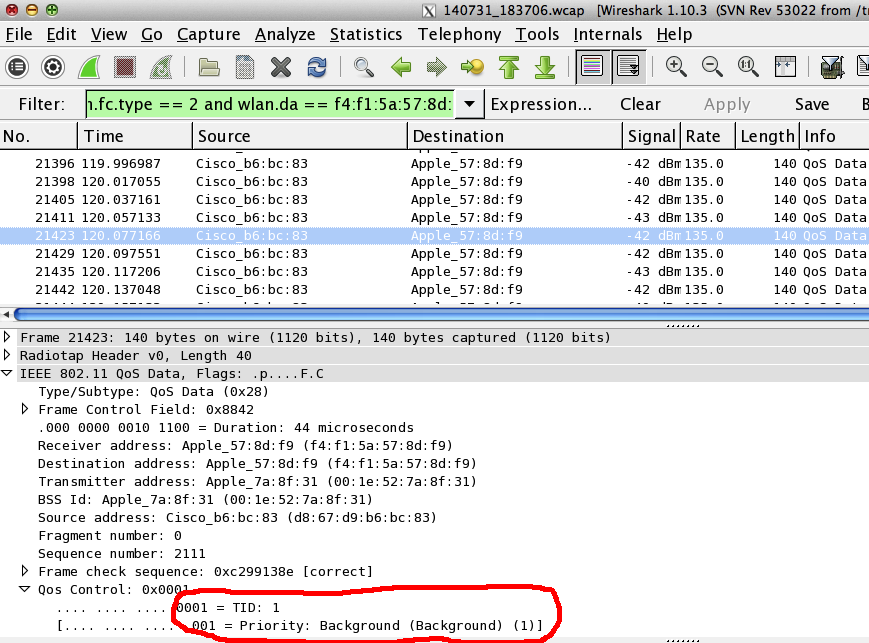Toggle packet list colorization

tap(592, 67)
